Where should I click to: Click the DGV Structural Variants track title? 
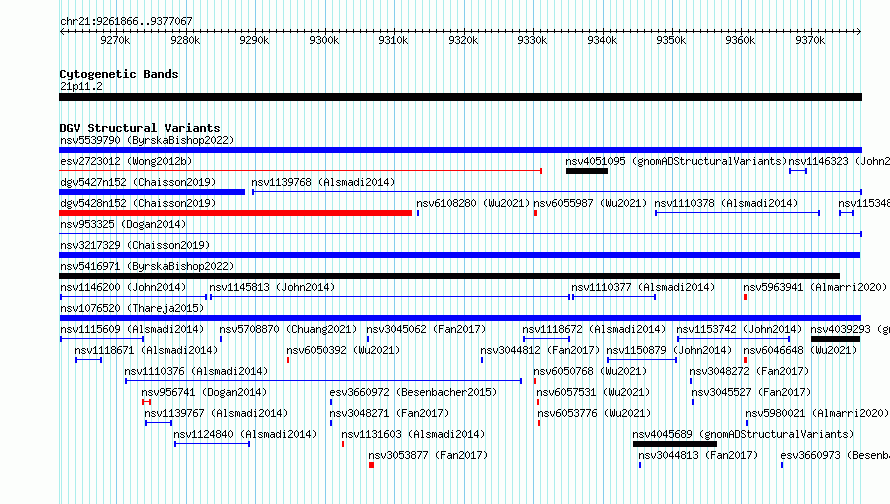coord(140,128)
